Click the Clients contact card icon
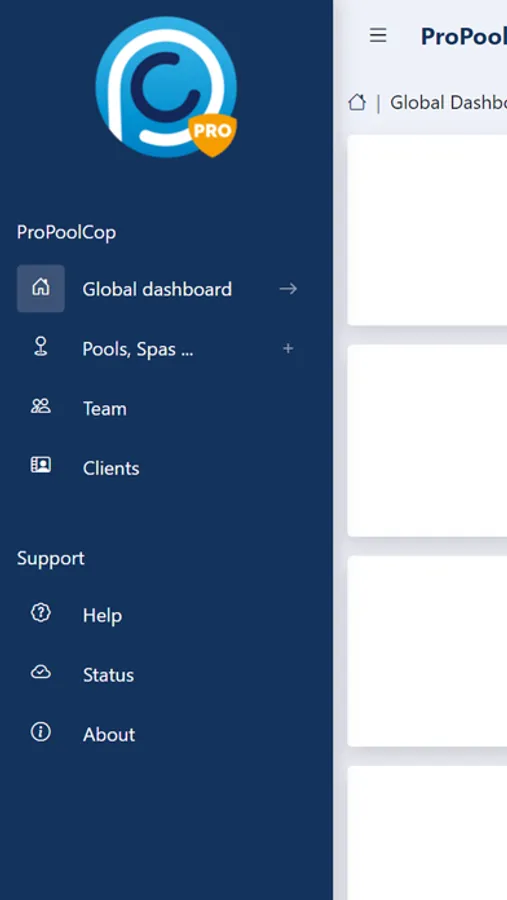 (x=41, y=465)
